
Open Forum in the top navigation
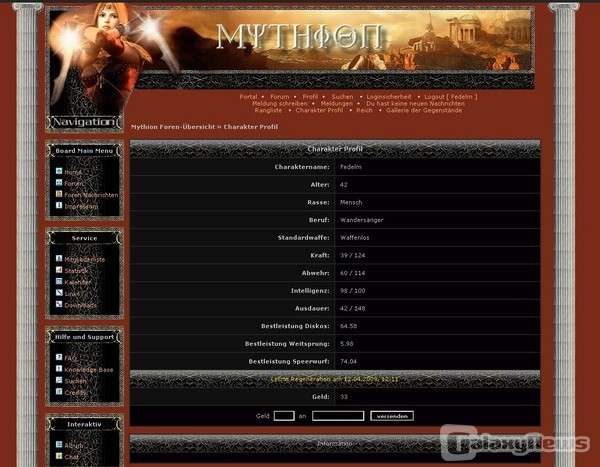[x=280, y=97]
